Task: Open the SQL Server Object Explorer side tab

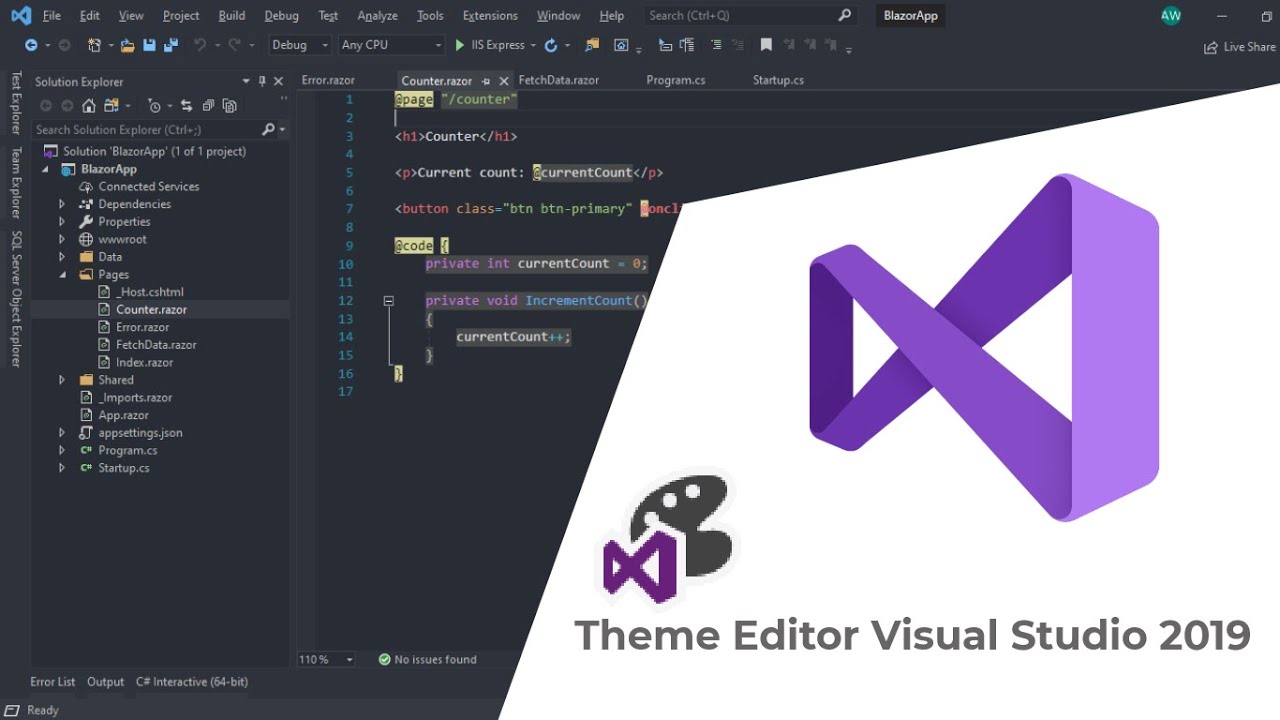Action: click(15, 298)
